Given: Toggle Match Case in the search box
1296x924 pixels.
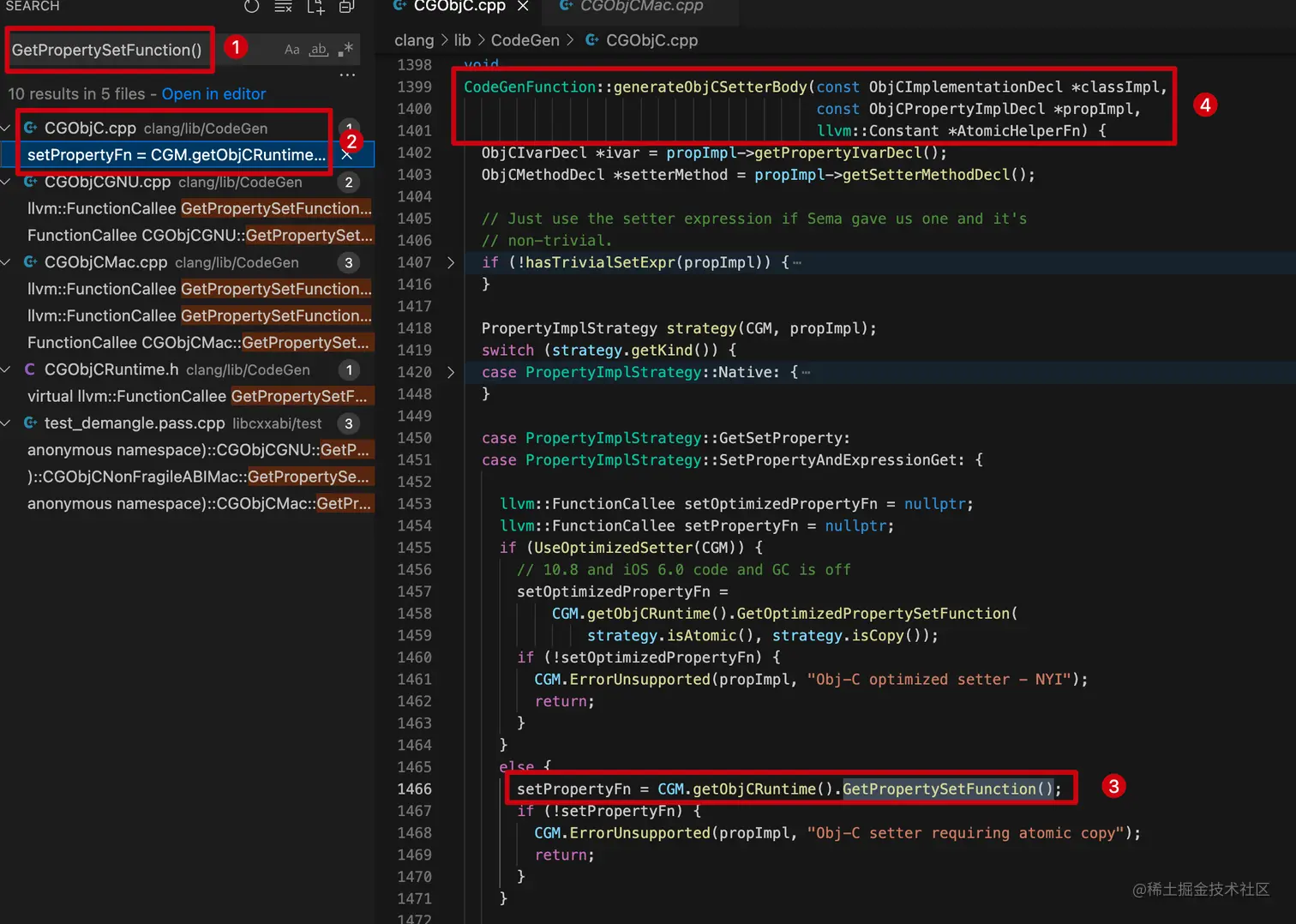Looking at the screenshot, I should 291,49.
